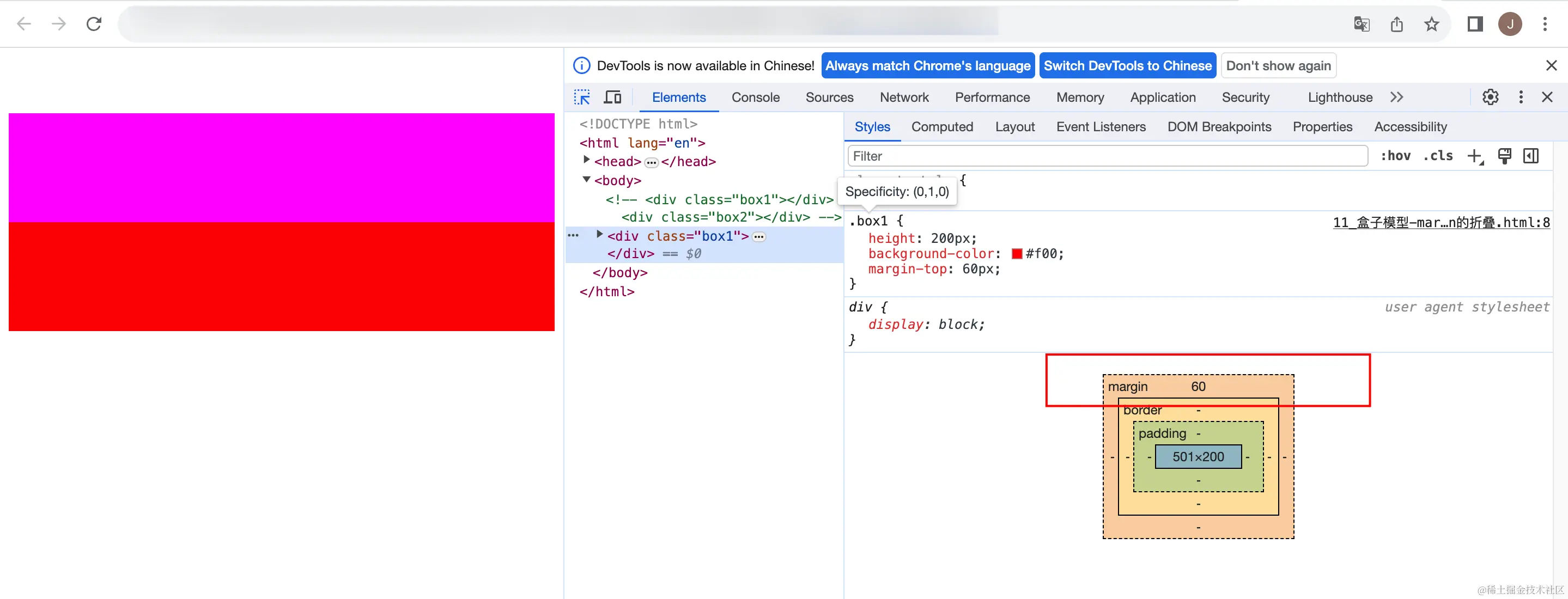1568x599 pixels.
Task: Open the Sources tab
Action: tap(830, 97)
